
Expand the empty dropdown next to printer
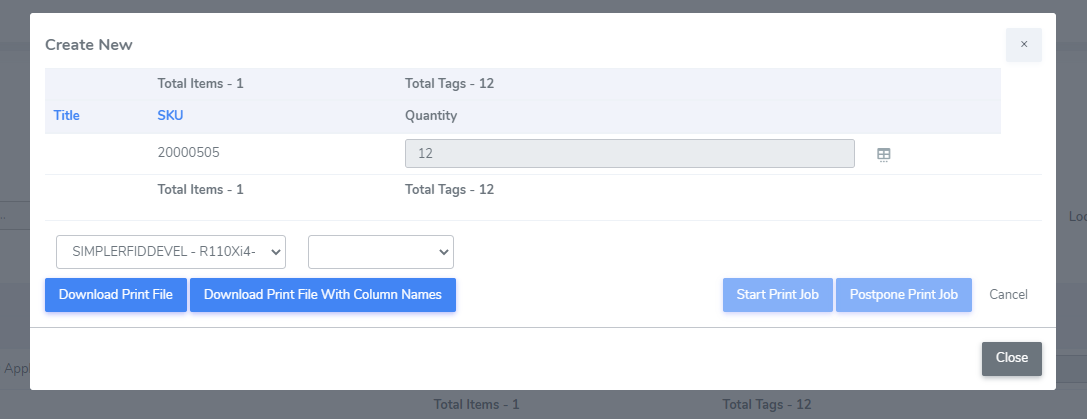380,252
